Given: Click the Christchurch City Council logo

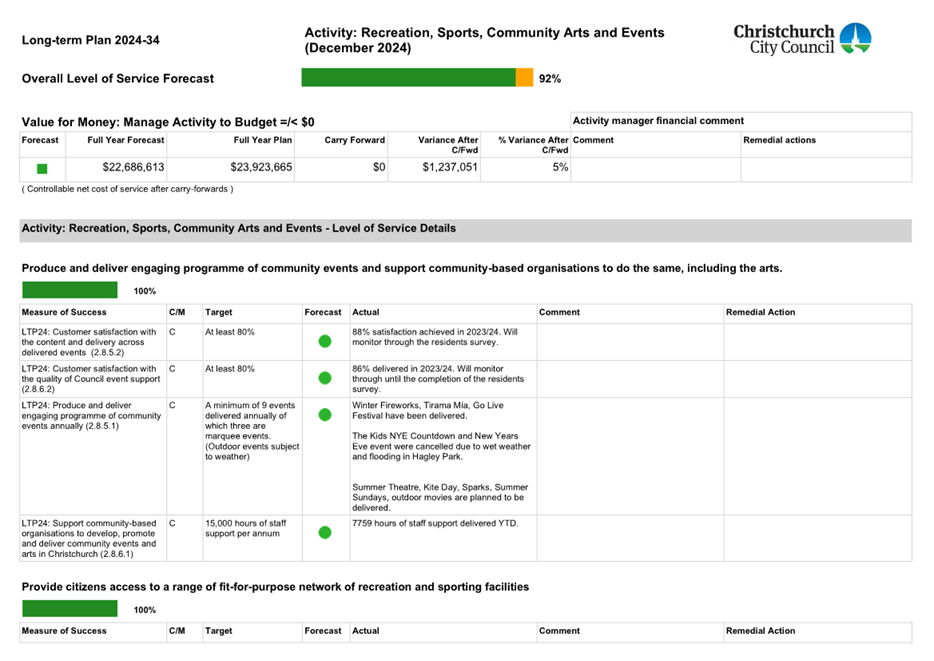Looking at the screenshot, I should click(x=801, y=39).
